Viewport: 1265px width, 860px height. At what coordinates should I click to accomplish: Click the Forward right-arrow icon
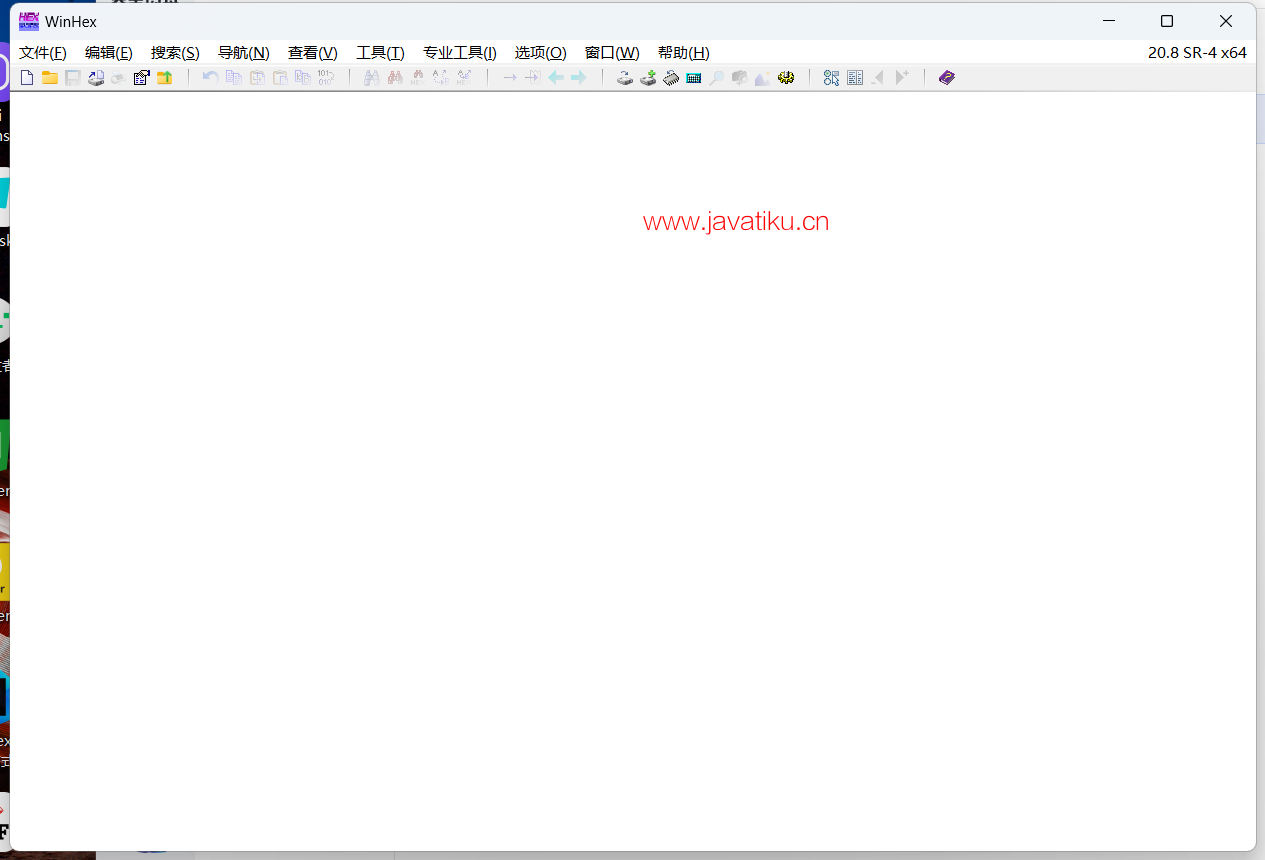tap(579, 77)
